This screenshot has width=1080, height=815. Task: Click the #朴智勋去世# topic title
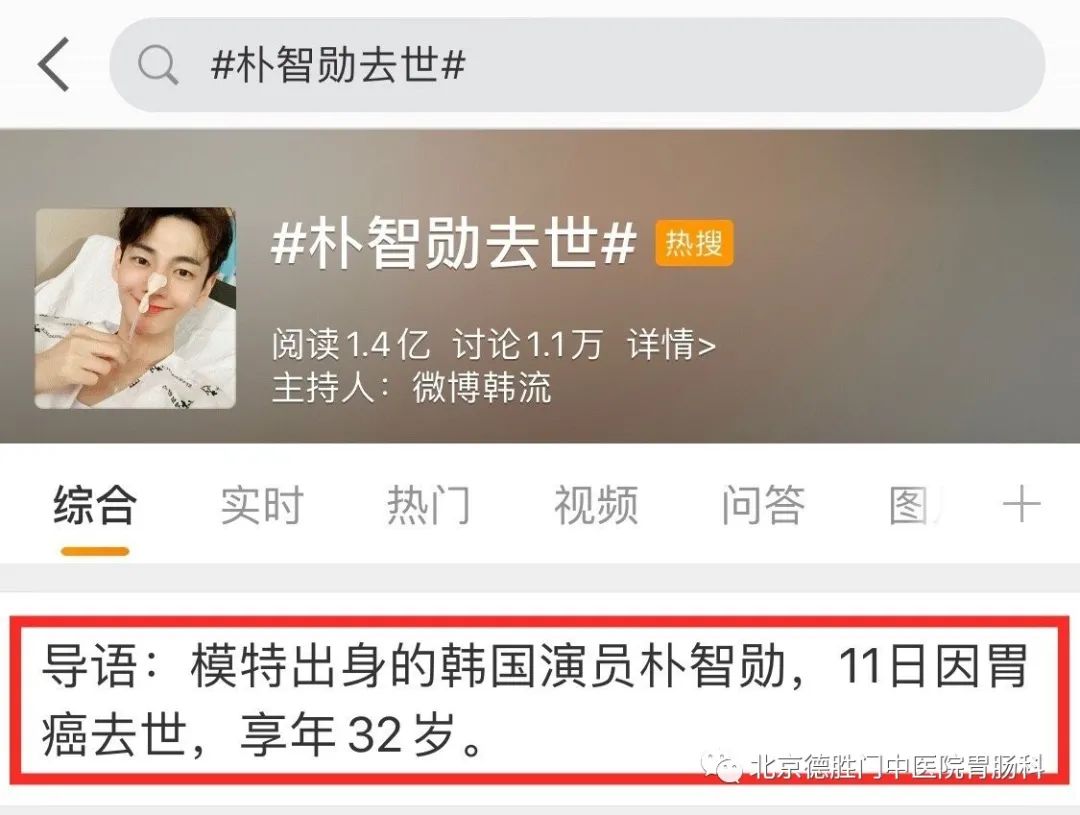[454, 242]
